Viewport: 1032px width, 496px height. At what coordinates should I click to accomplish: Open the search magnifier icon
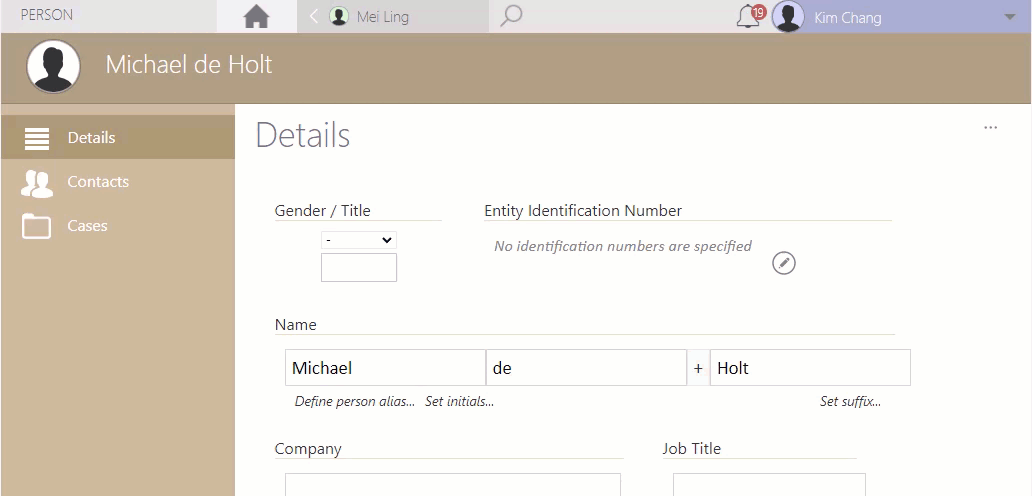[511, 16]
